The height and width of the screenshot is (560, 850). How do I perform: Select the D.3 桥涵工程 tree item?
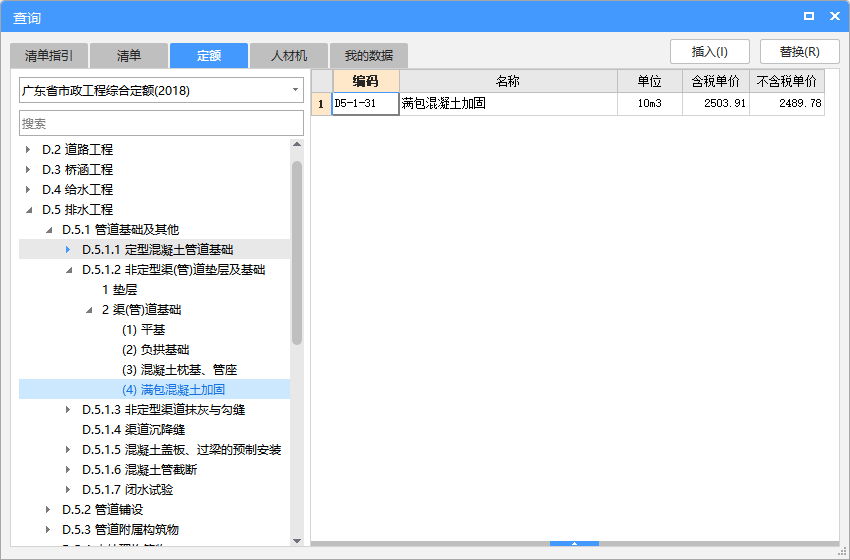point(78,169)
